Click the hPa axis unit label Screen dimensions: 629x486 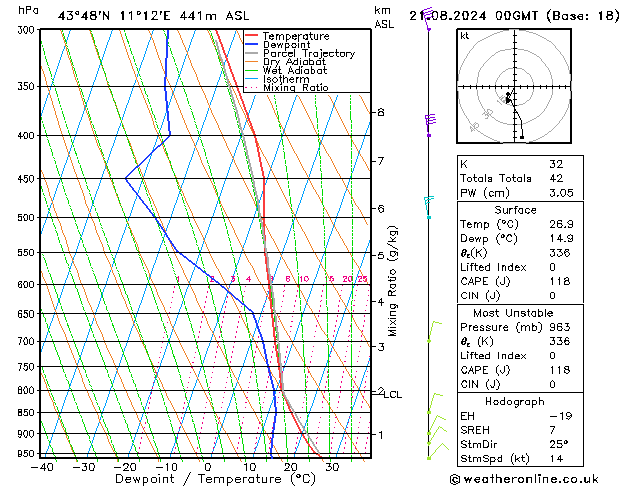pyautogui.click(x=28, y=10)
